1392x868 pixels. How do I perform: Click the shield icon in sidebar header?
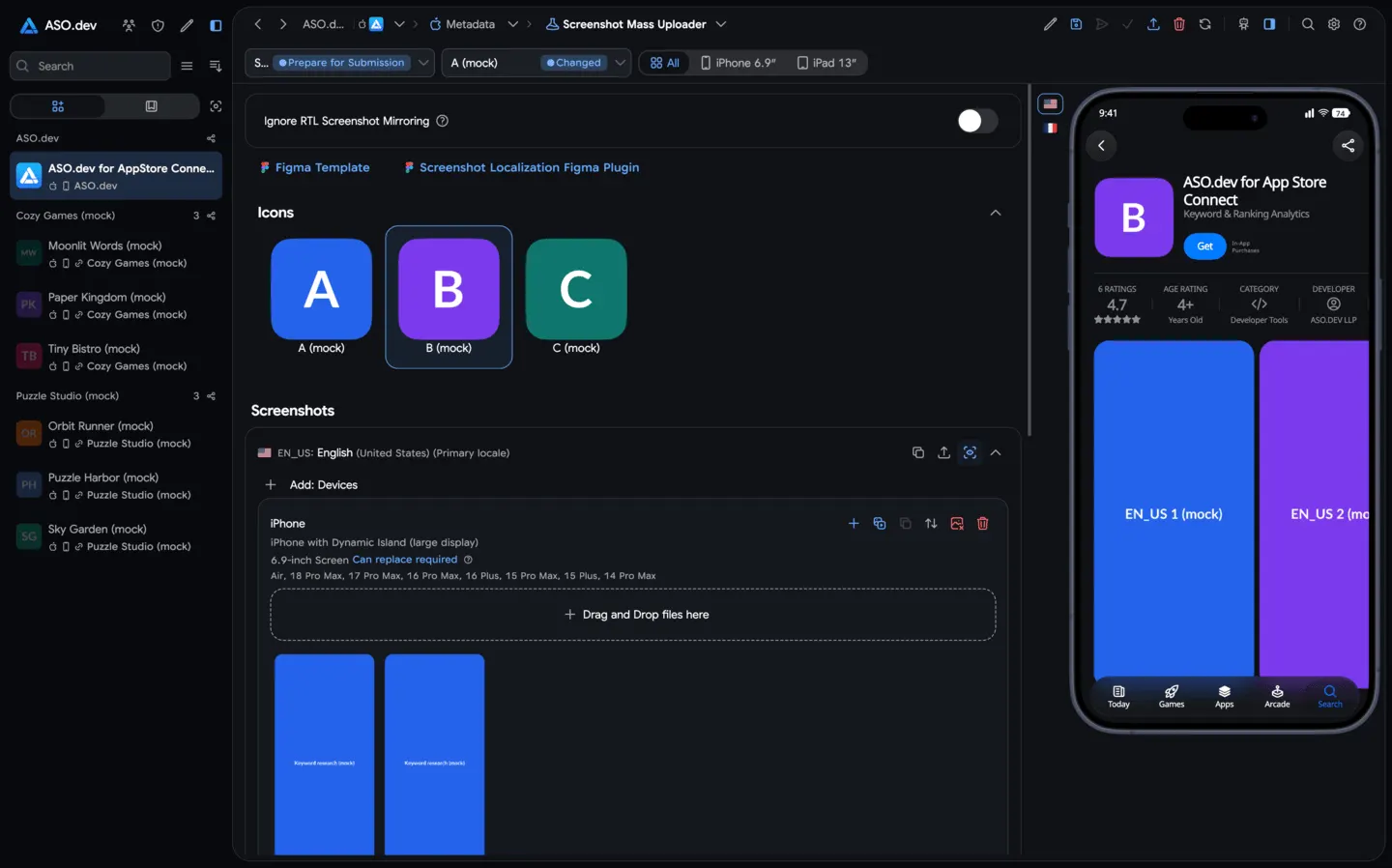click(158, 25)
